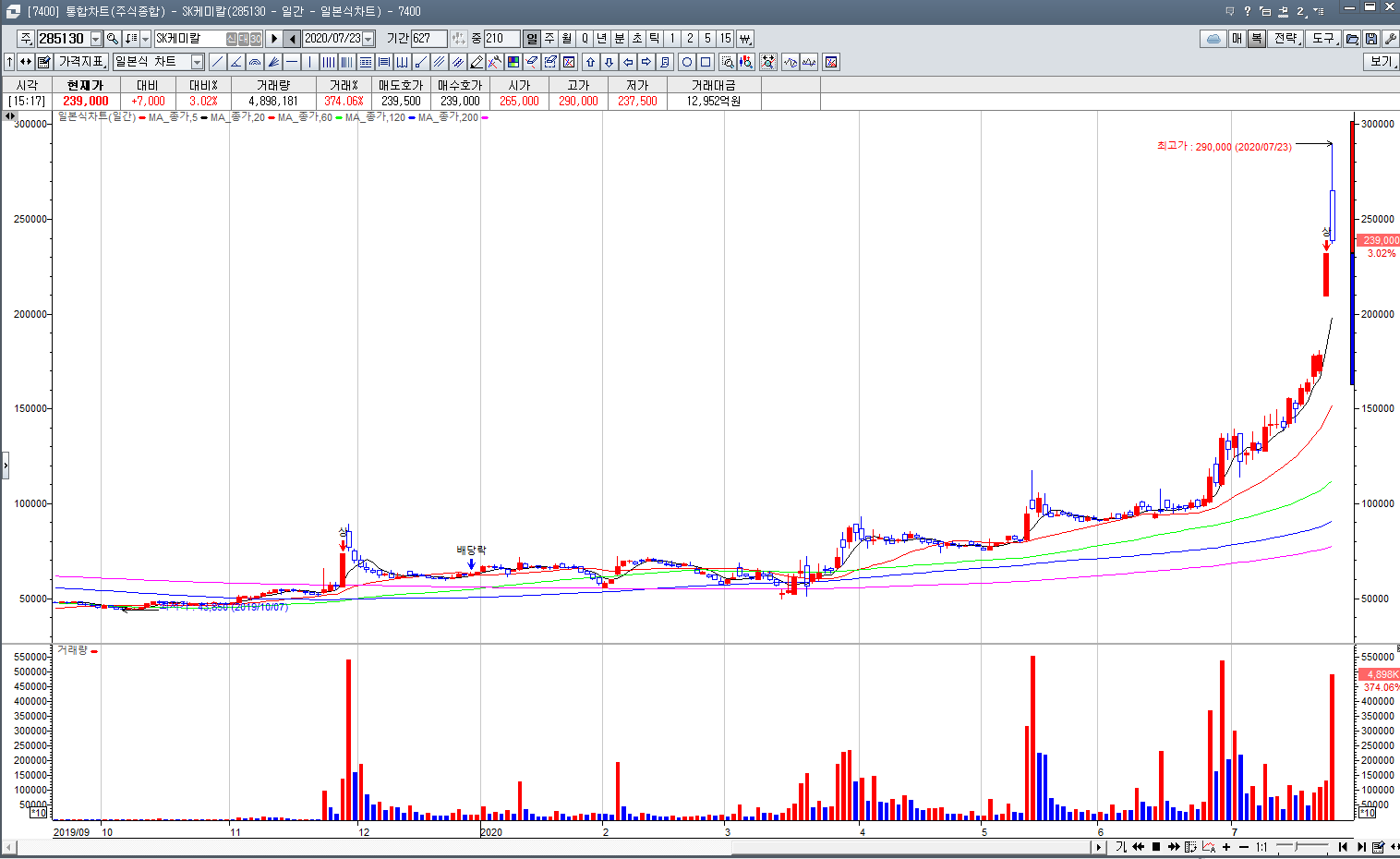Click the period 기간 627 input field
Image resolution: width=1400 pixels, height=859 pixels.
428,39
